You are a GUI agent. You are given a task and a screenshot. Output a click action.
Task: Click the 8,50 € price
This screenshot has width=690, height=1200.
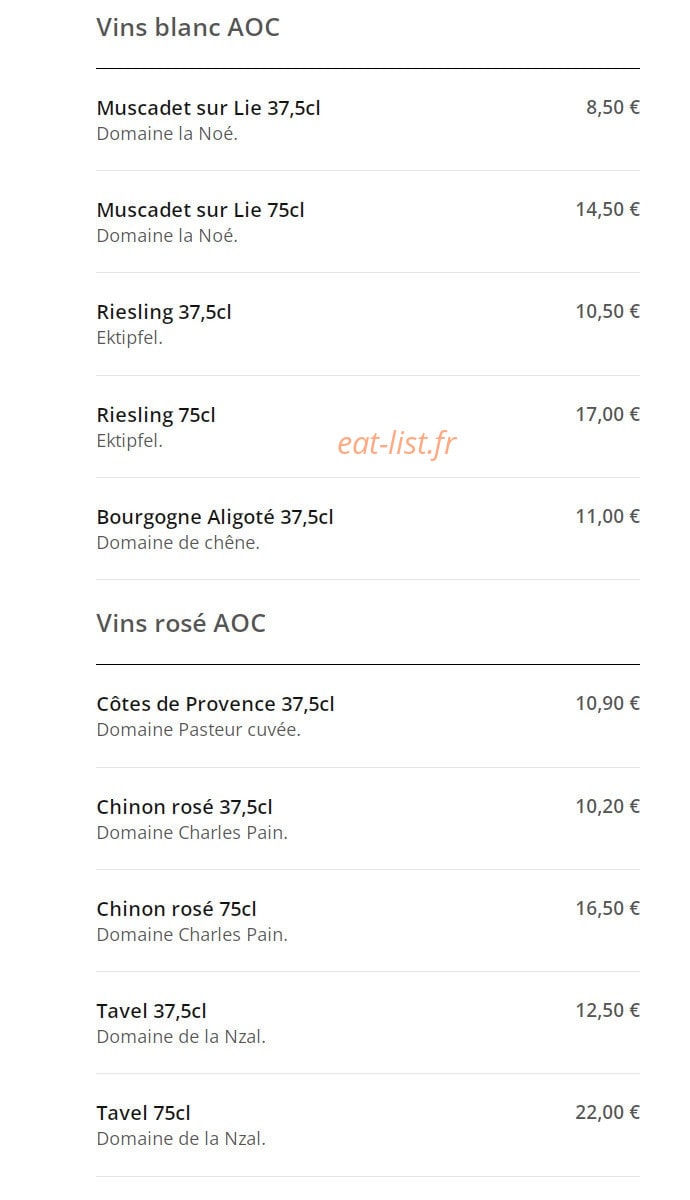[x=613, y=107]
